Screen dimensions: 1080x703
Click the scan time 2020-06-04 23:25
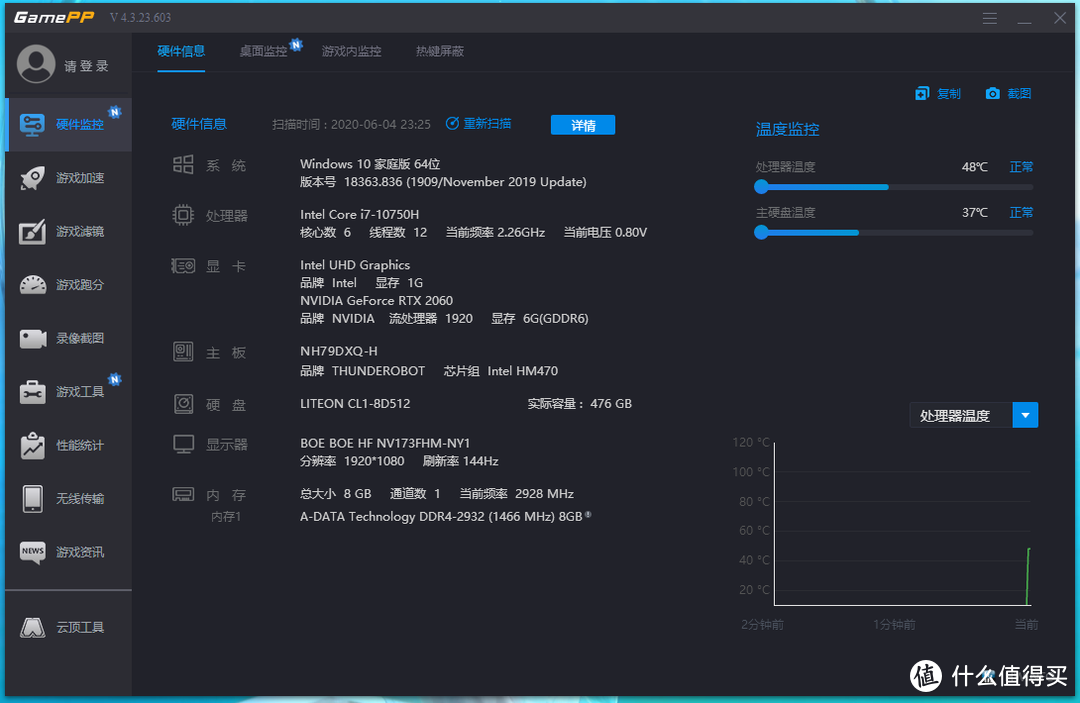381,124
